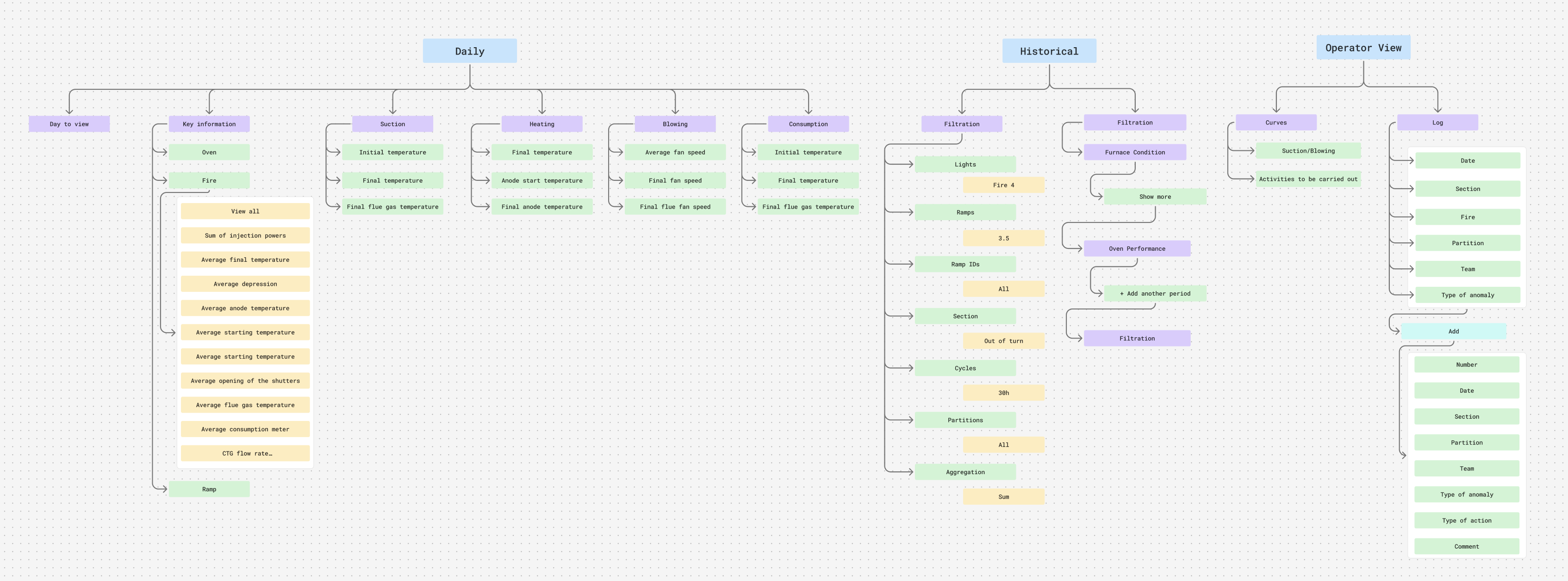Viewport: 1568px width, 581px height.
Task: Select the Out of turn value
Action: click(1003, 341)
